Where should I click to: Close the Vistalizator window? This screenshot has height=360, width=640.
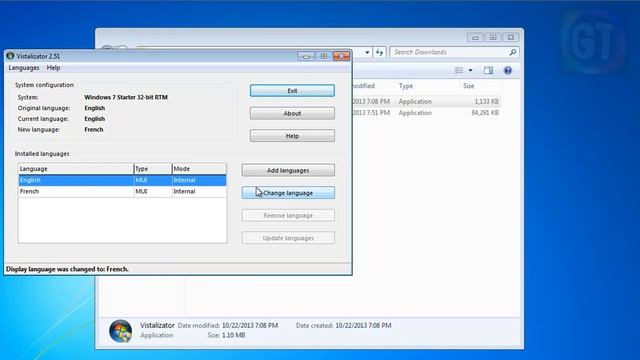point(342,56)
